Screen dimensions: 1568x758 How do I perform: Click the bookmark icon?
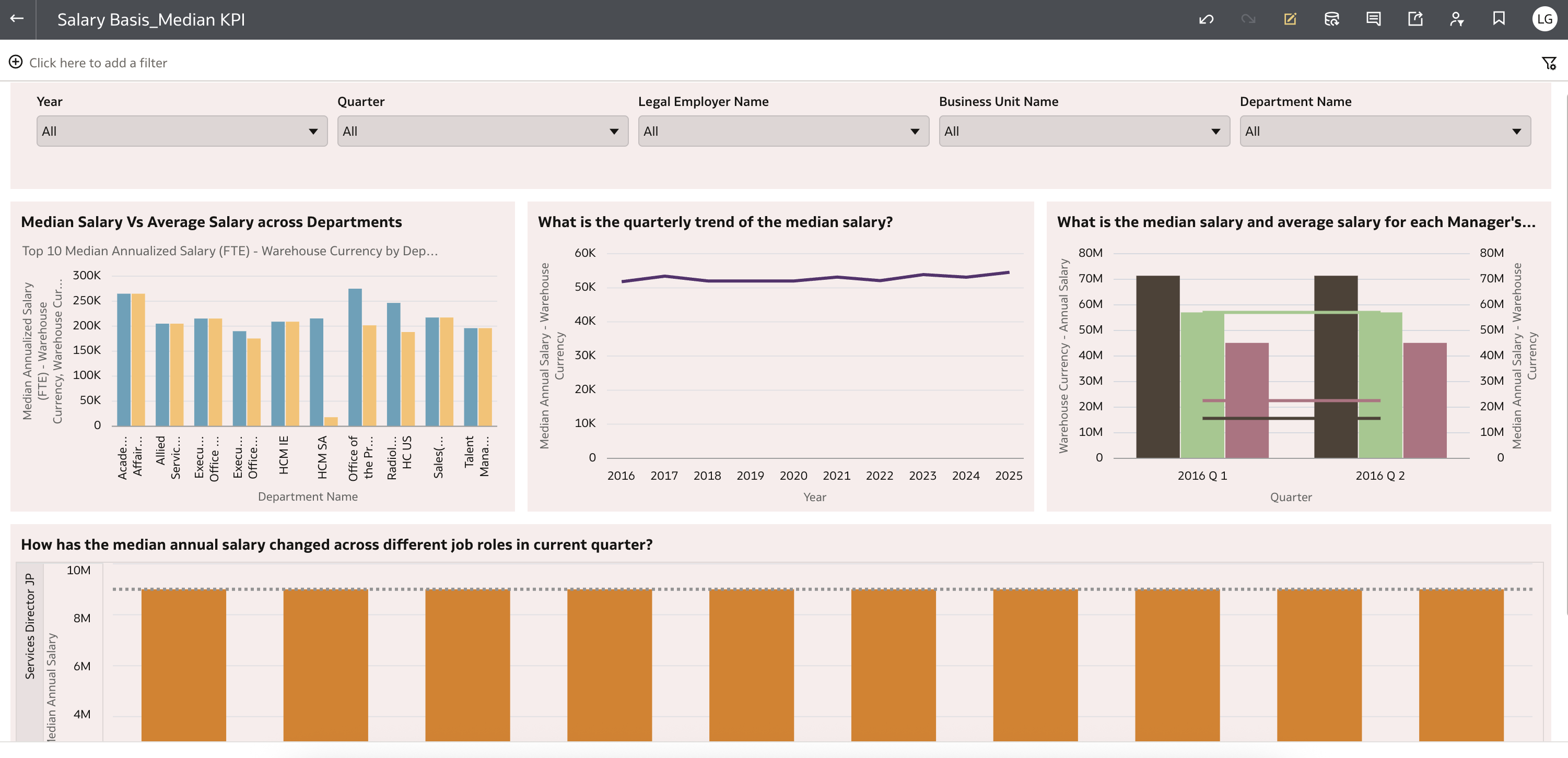pos(1499,19)
